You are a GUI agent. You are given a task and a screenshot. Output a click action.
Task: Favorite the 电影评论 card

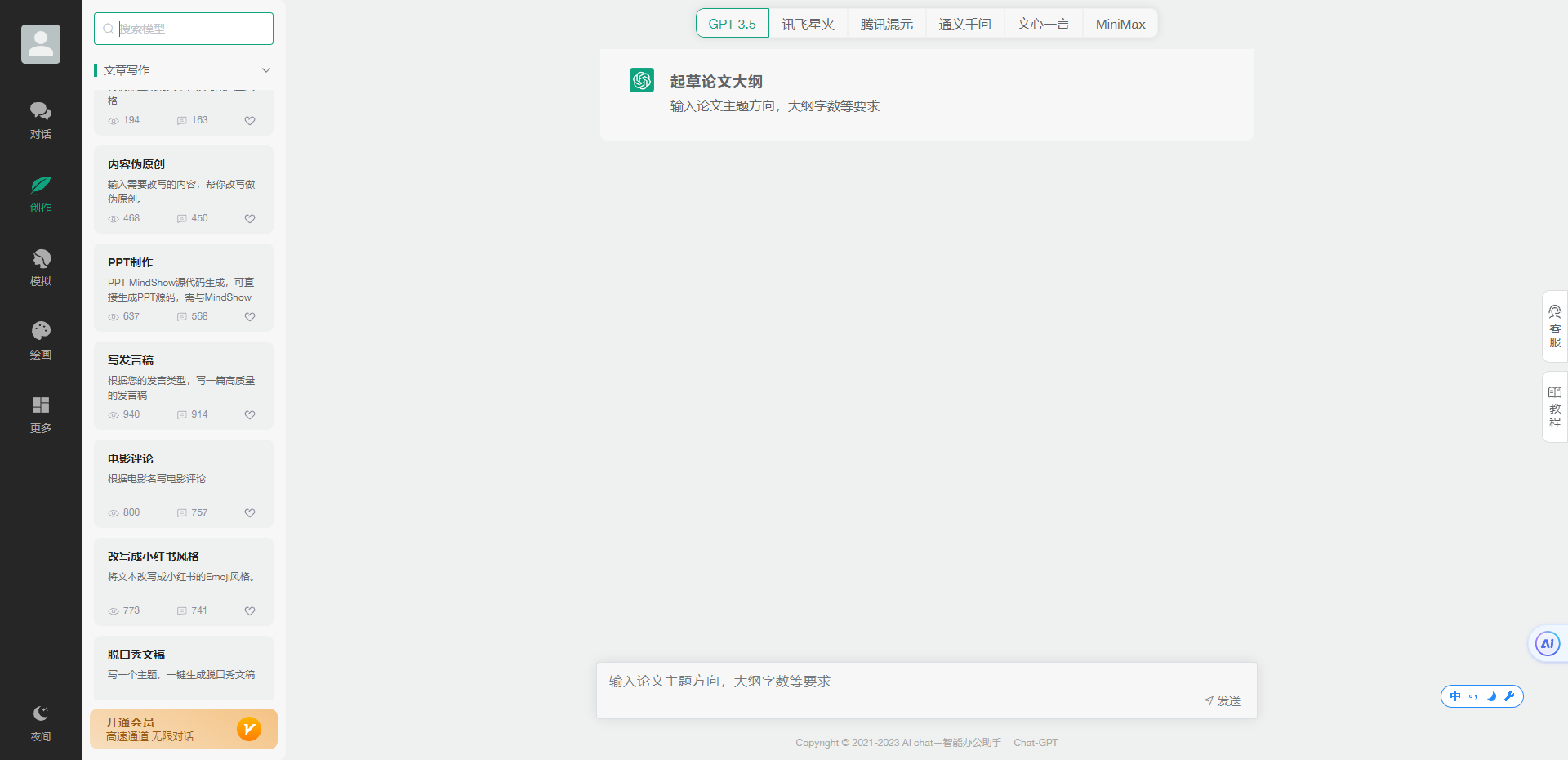(x=250, y=513)
